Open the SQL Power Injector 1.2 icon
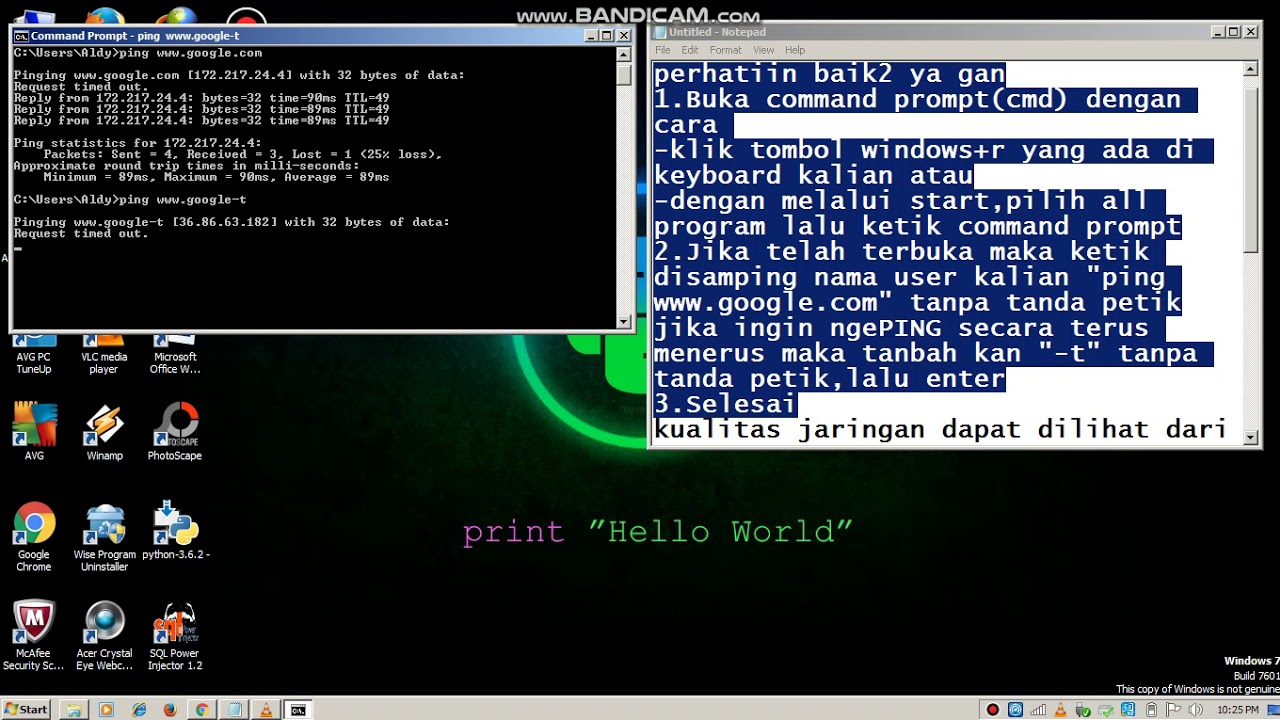The height and width of the screenshot is (720, 1280). [x=175, y=635]
